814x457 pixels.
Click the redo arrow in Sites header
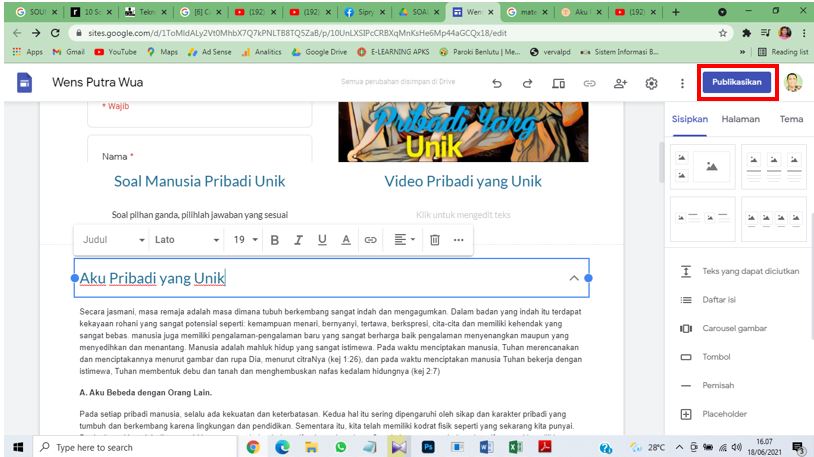[x=527, y=84]
